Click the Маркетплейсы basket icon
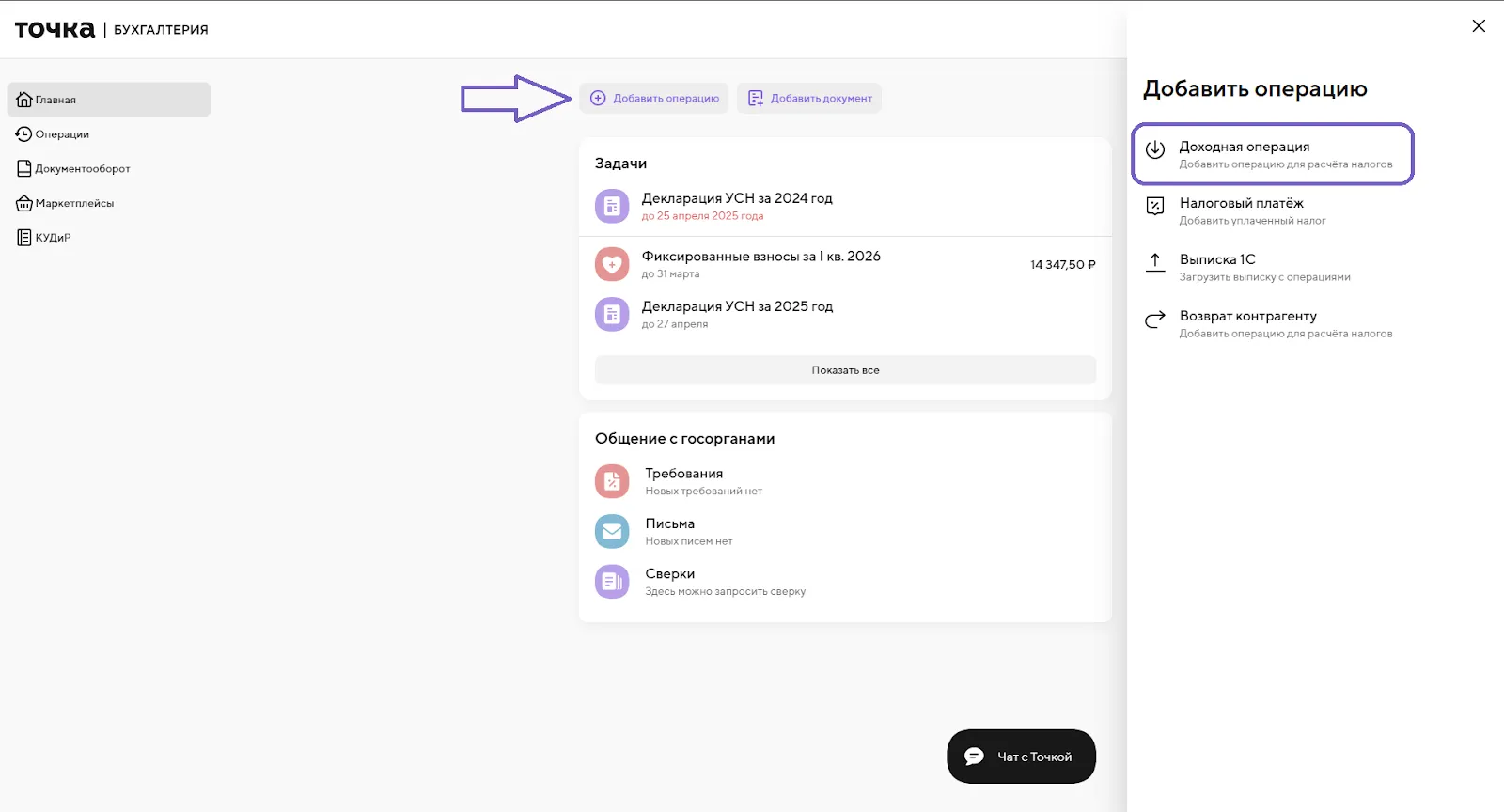The image size is (1504, 812). pyautogui.click(x=24, y=203)
